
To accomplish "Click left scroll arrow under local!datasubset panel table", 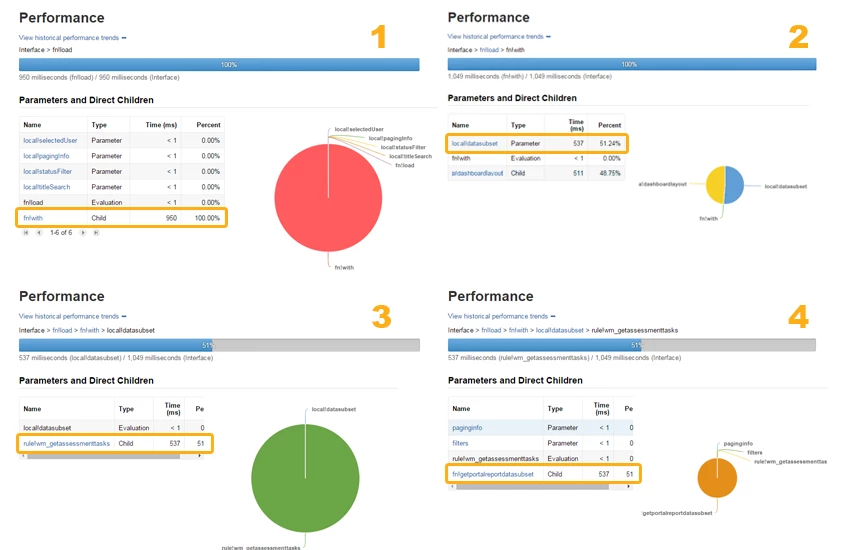I will tap(23, 456).
